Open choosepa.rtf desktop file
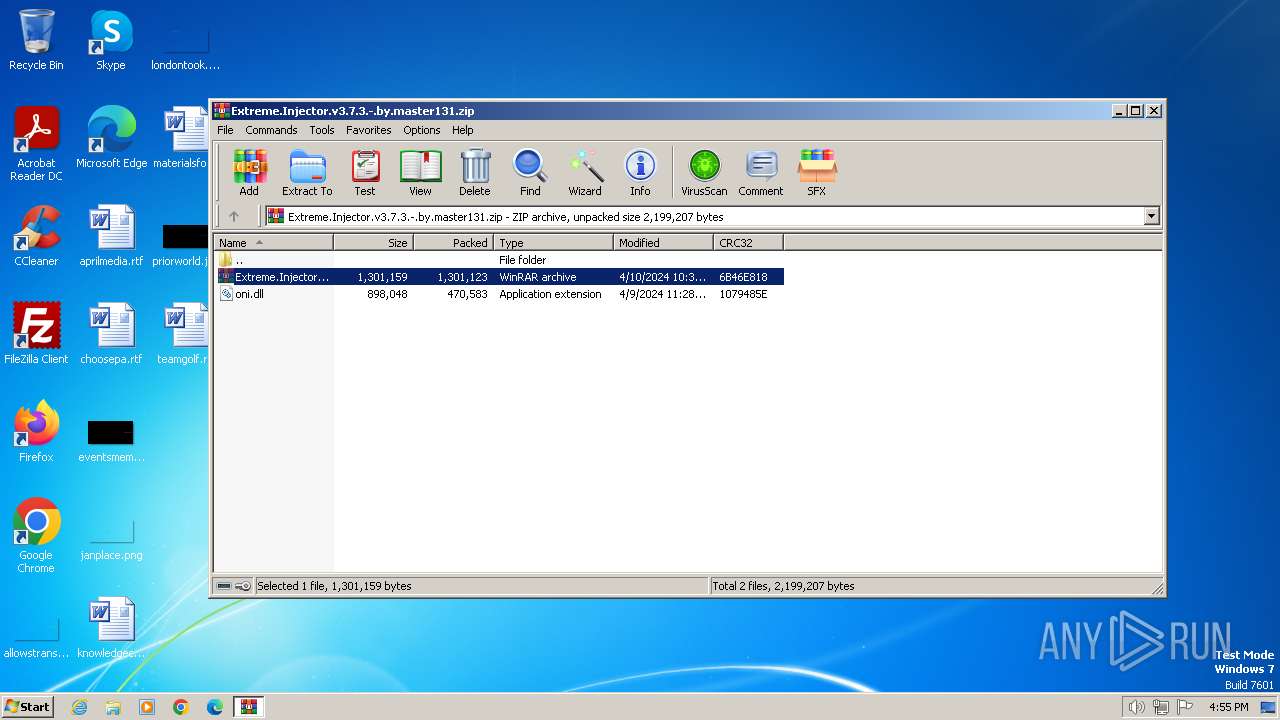1280x720 pixels. click(111, 334)
